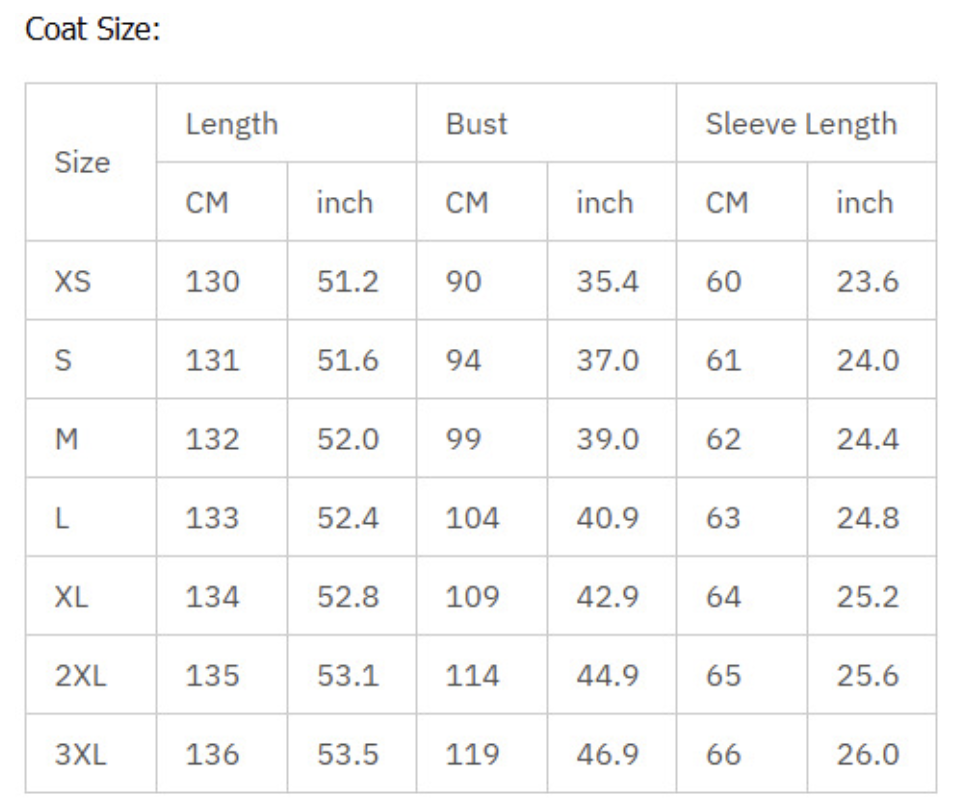The height and width of the screenshot is (810, 958).
Task: Click the 3XL size row label
Action: [x=81, y=754]
